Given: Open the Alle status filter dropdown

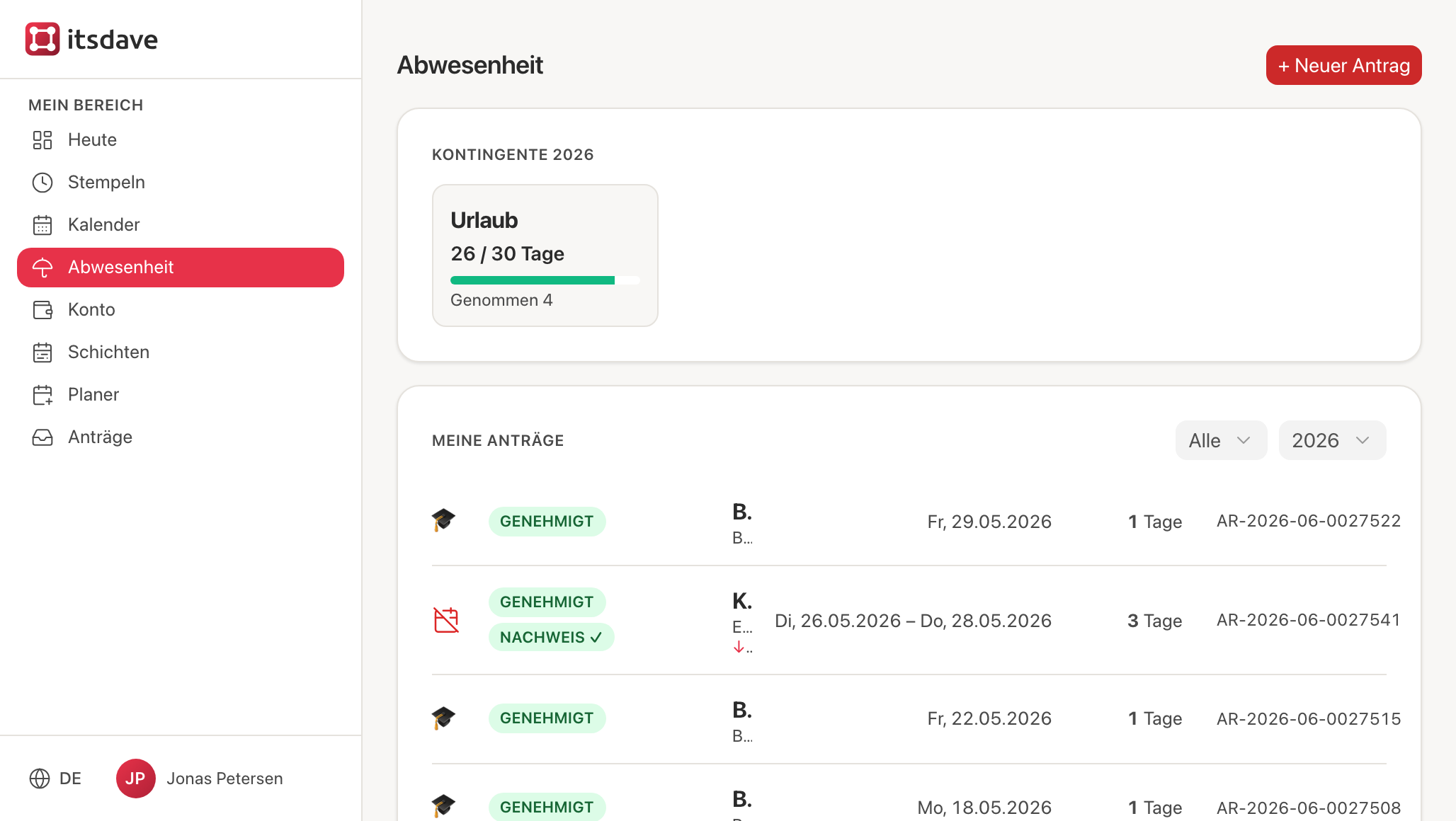Looking at the screenshot, I should coord(1221,440).
